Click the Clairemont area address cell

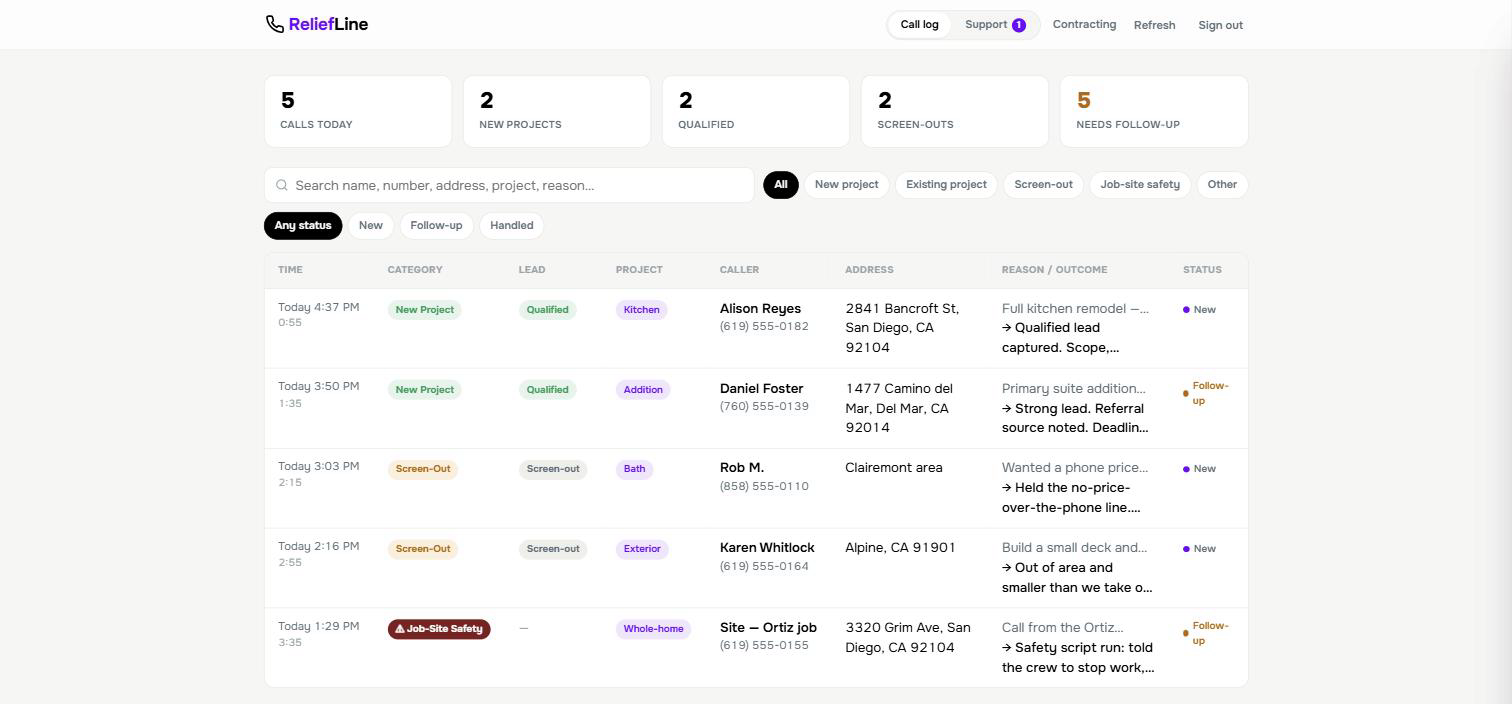tap(893, 468)
